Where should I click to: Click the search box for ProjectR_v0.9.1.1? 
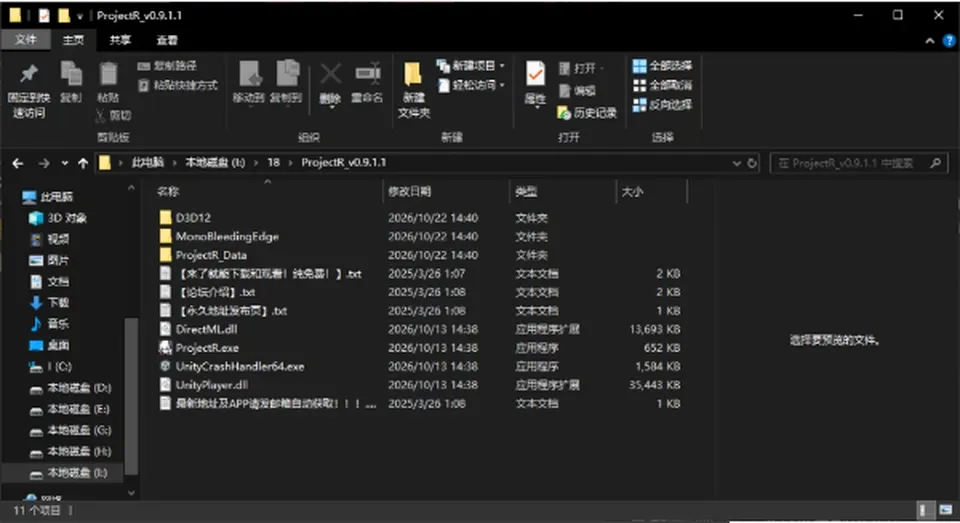859,164
